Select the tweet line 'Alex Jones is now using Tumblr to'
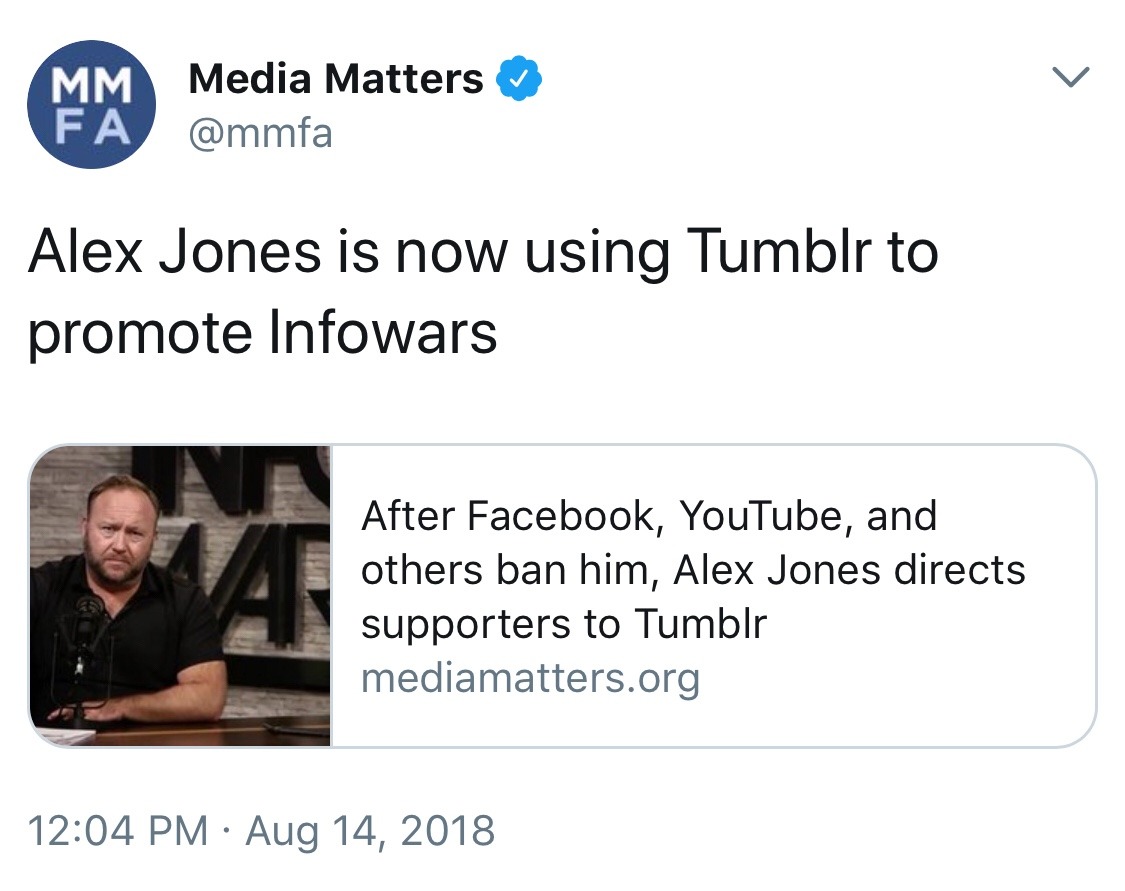Screen dimensions: 1125x891 click(483, 252)
